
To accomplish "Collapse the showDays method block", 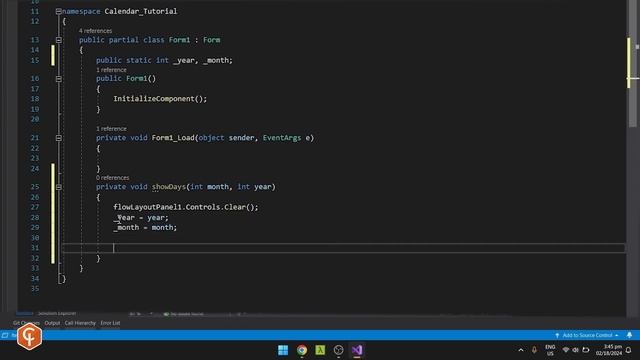I will point(58,187).
